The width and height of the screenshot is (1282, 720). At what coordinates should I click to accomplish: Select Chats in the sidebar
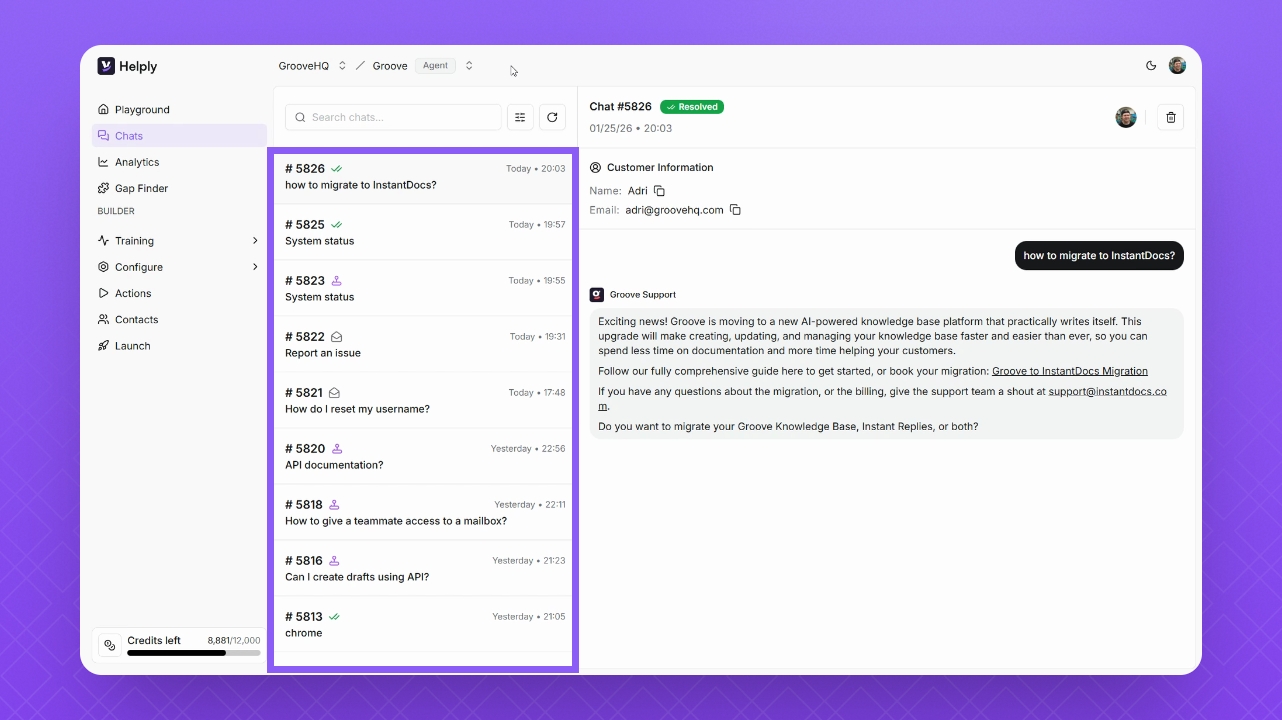click(x=179, y=136)
